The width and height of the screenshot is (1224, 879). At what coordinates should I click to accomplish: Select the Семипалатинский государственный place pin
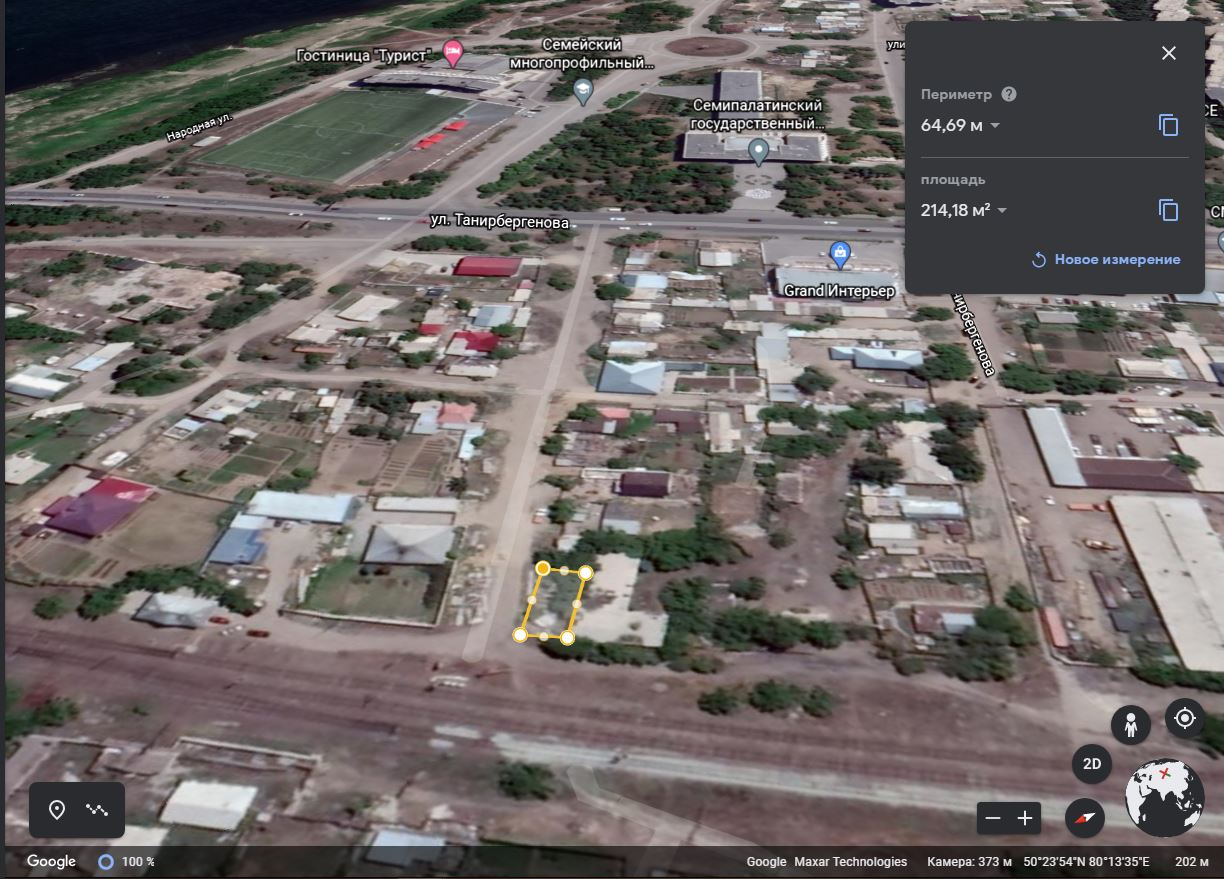tap(758, 152)
